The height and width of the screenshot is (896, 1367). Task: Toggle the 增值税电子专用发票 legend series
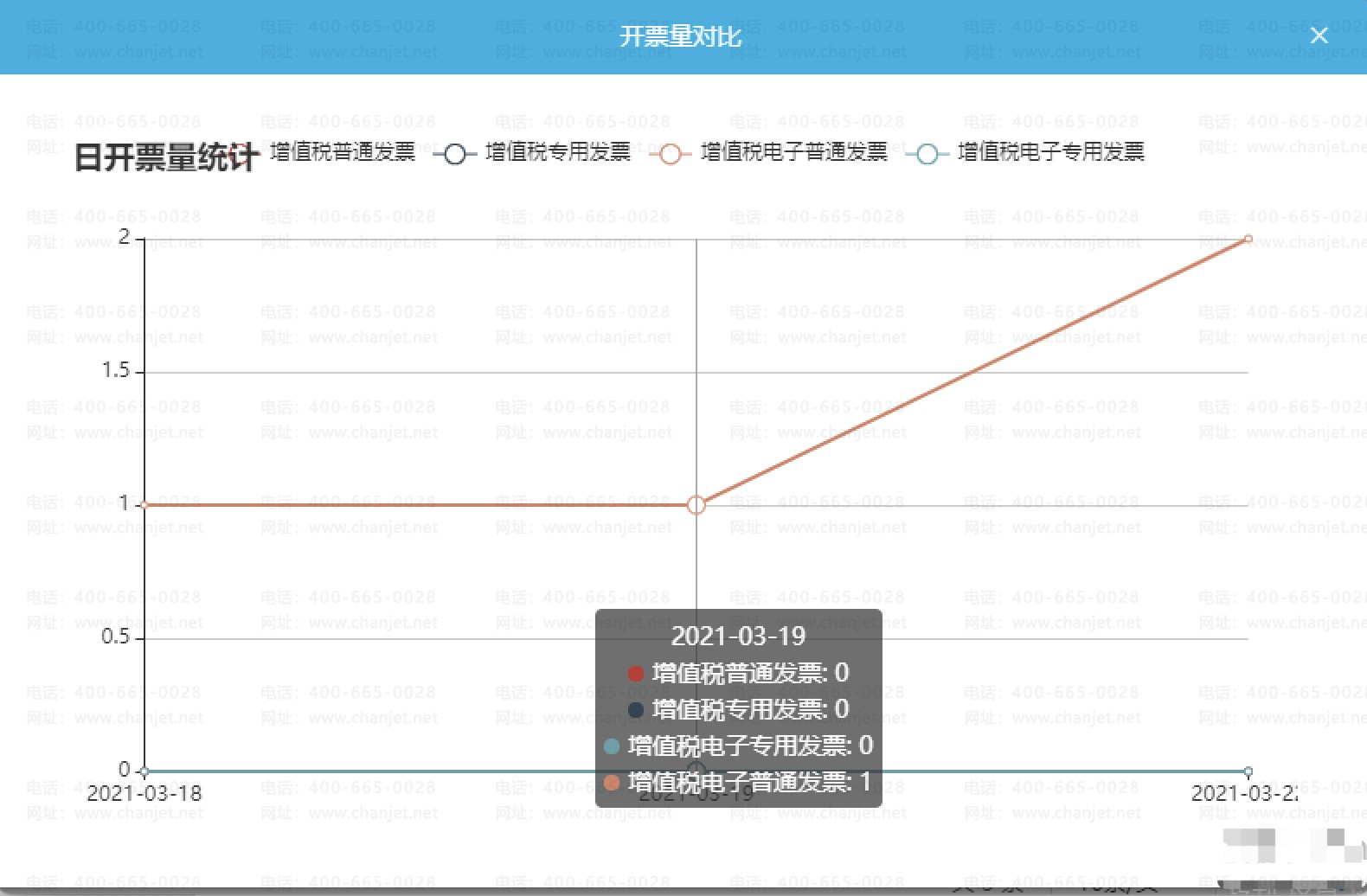click(1026, 153)
